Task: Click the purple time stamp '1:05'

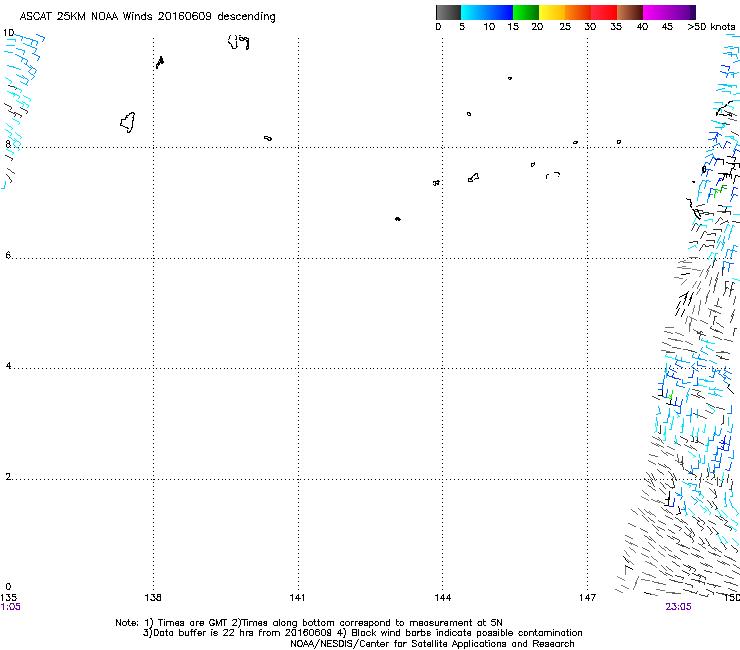Action: click(x=10, y=607)
